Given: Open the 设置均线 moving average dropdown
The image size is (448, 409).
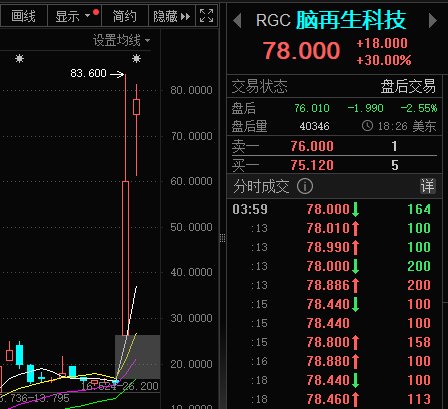Looking at the screenshot, I should 121,40.
